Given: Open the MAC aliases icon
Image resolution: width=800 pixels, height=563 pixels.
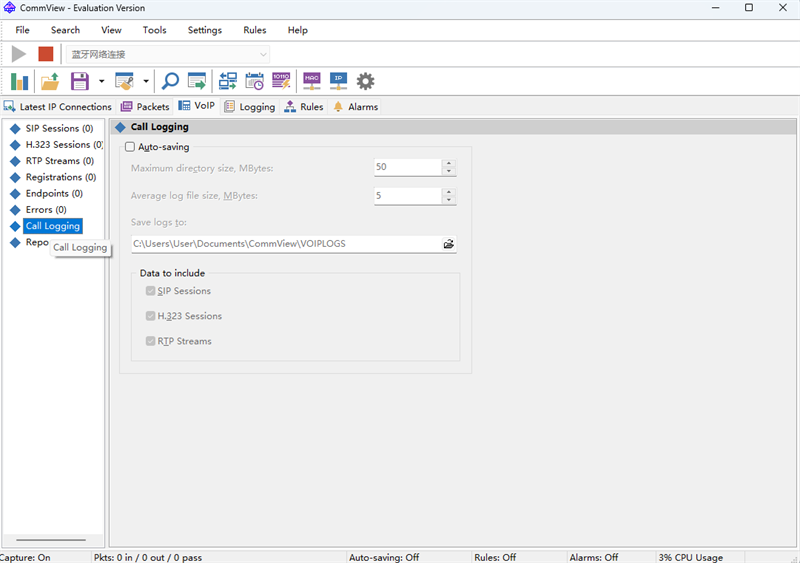Looking at the screenshot, I should pyautogui.click(x=312, y=81).
